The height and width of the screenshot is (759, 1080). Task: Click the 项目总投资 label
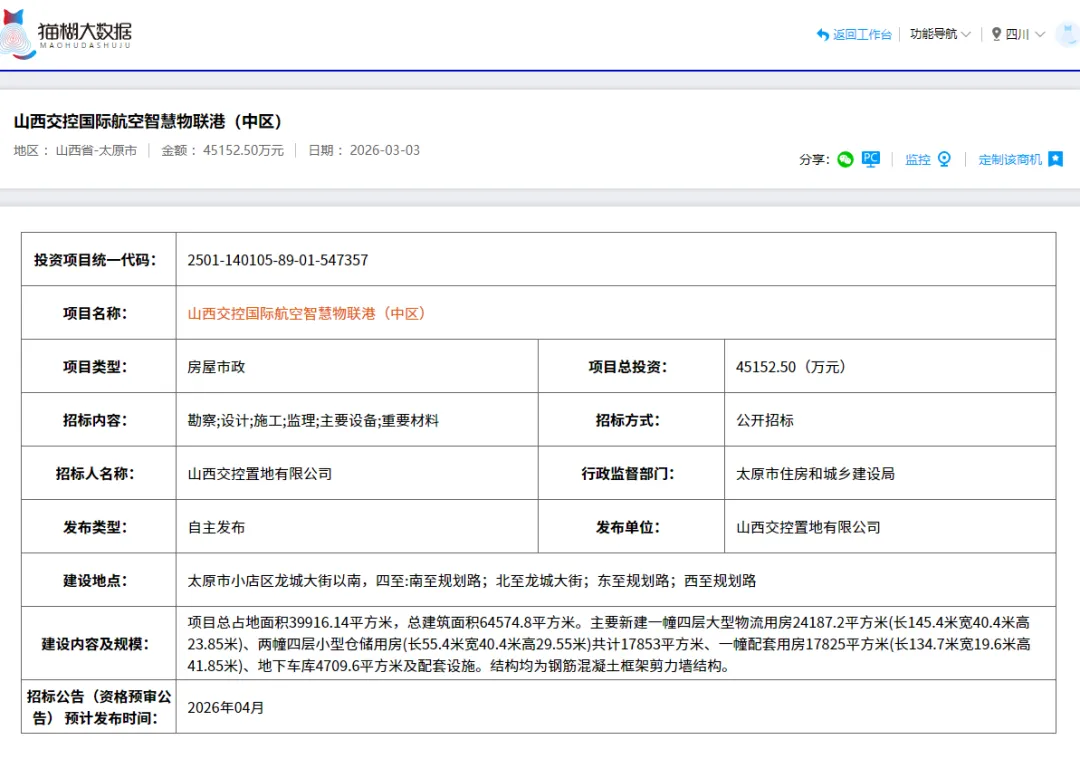(627, 367)
